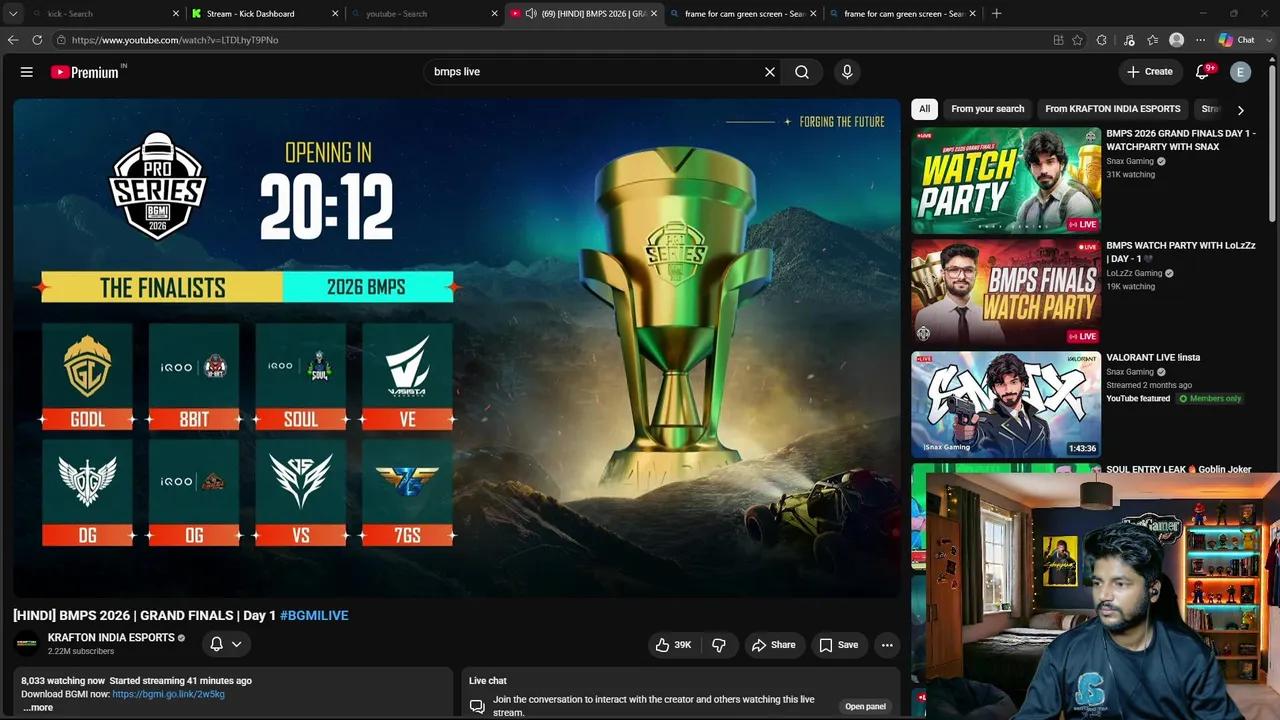Click the Share button

point(774,645)
